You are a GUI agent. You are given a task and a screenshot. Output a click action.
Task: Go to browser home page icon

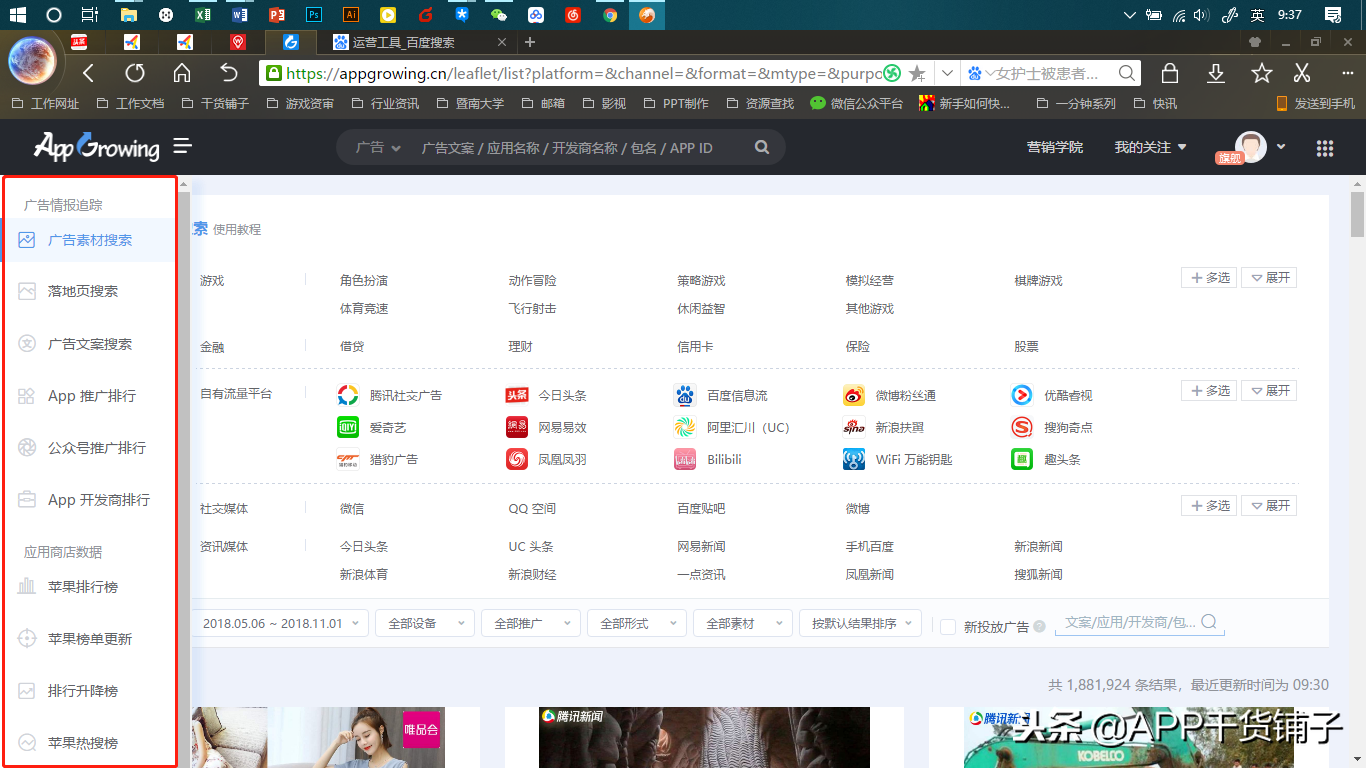[x=182, y=73]
